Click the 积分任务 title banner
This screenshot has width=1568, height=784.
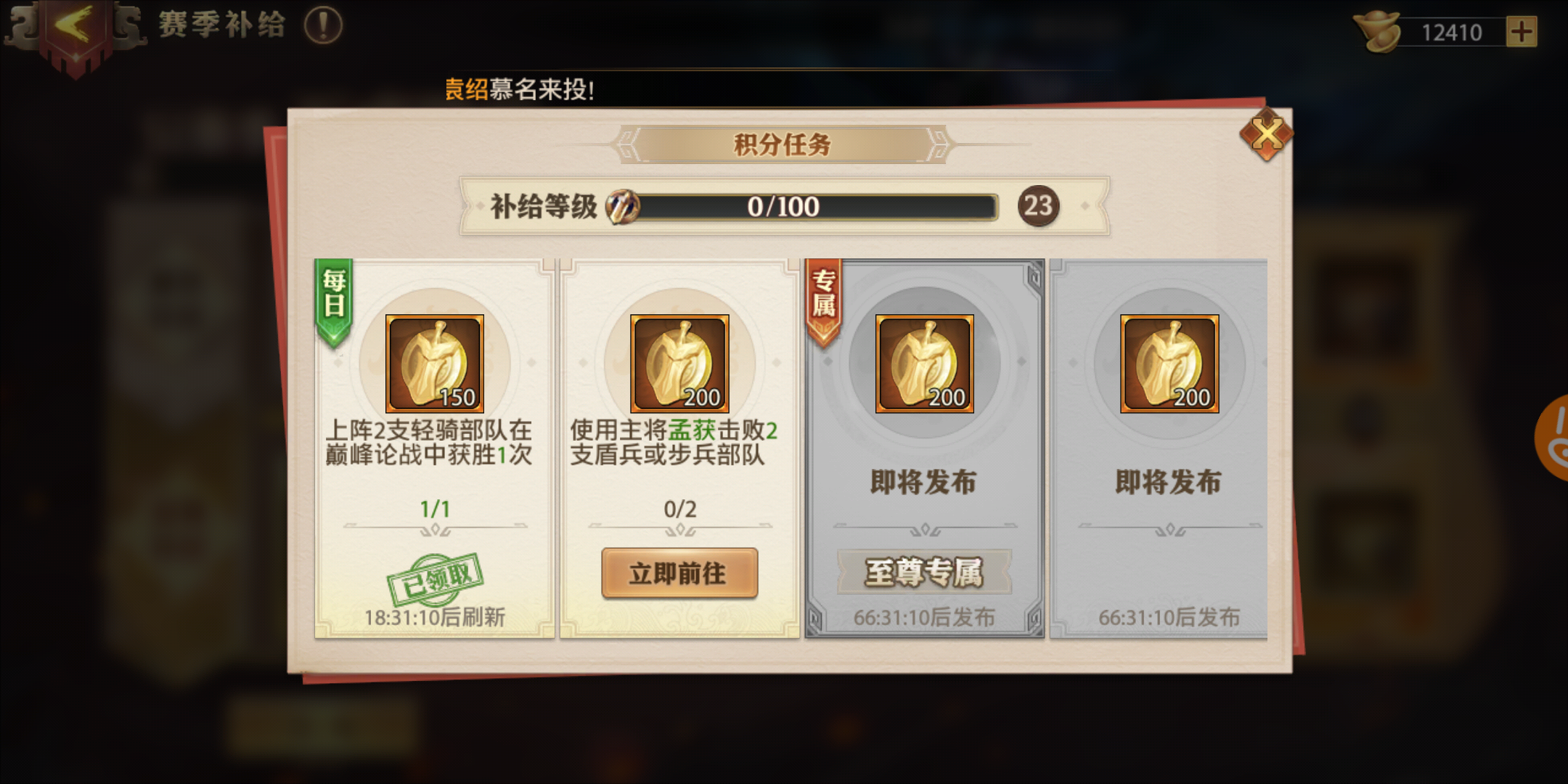pos(783,144)
